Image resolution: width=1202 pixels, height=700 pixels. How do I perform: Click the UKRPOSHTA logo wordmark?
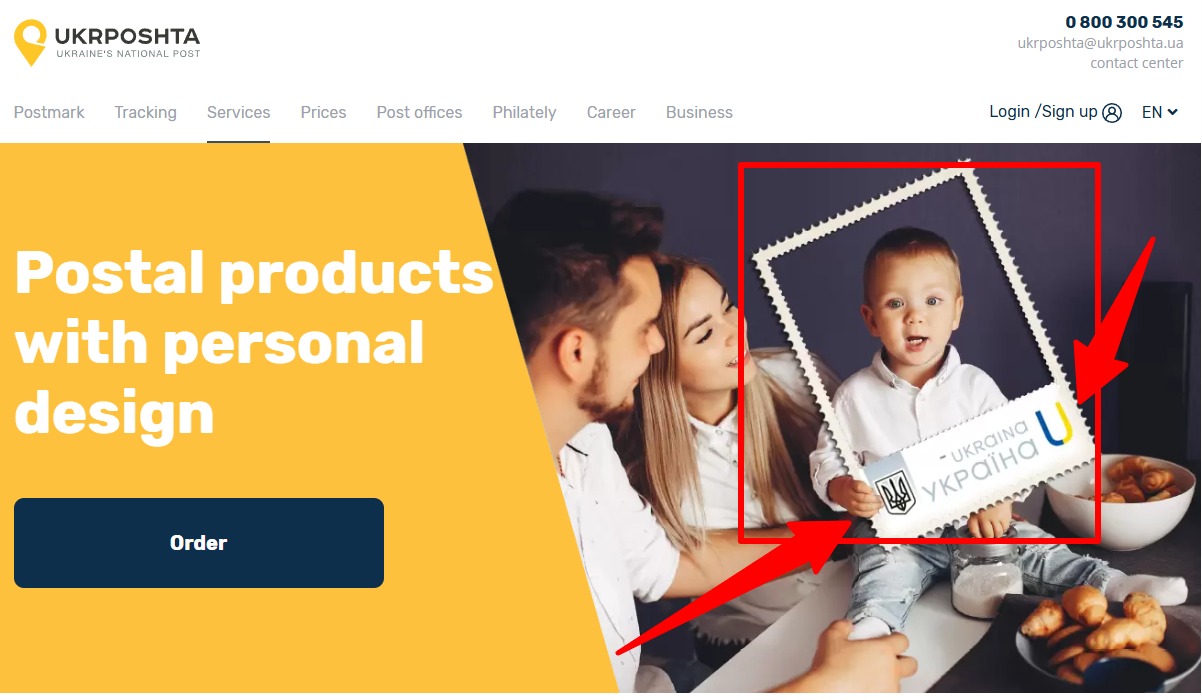pos(127,37)
